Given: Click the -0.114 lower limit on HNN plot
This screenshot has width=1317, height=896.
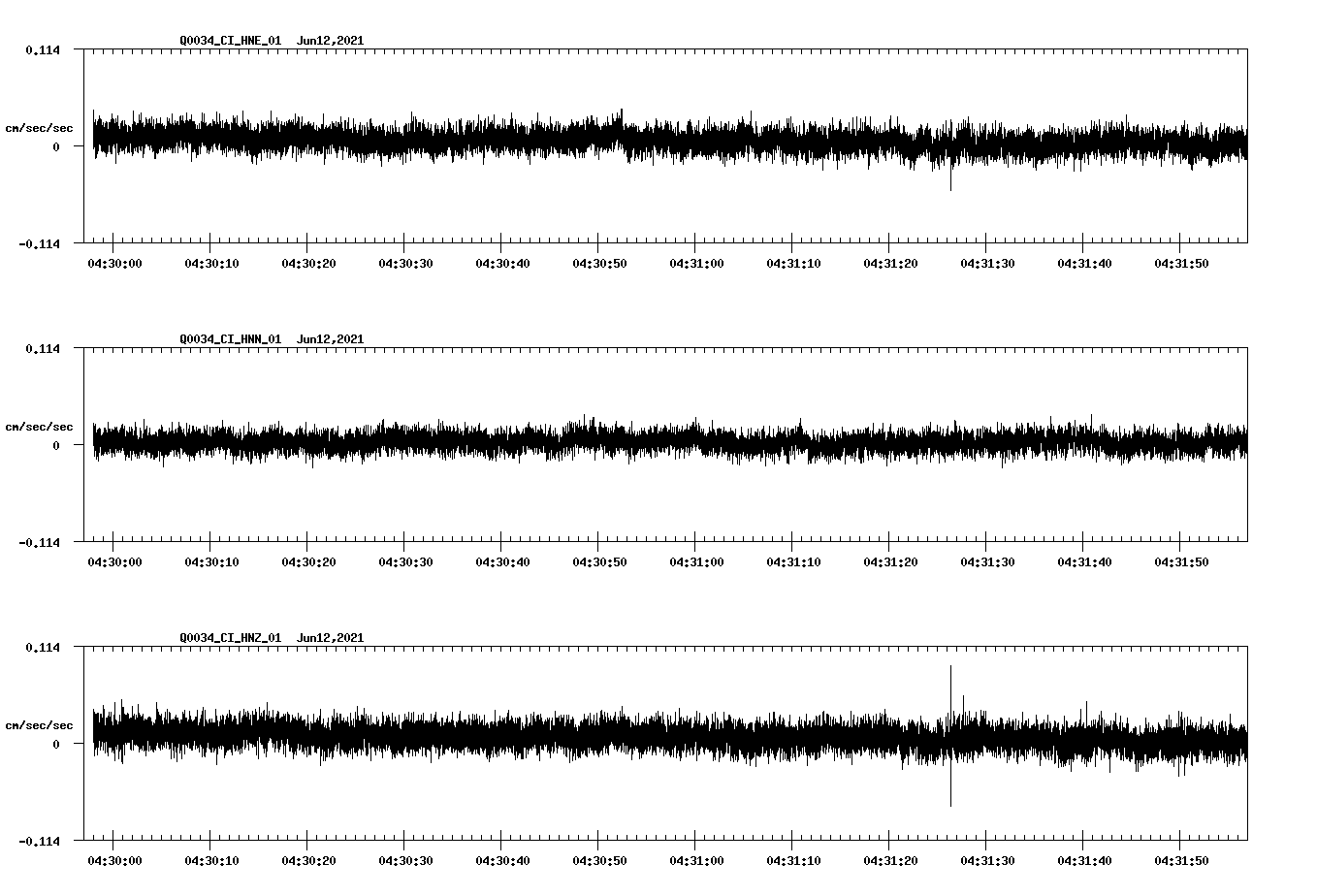Looking at the screenshot, I should click(39, 542).
